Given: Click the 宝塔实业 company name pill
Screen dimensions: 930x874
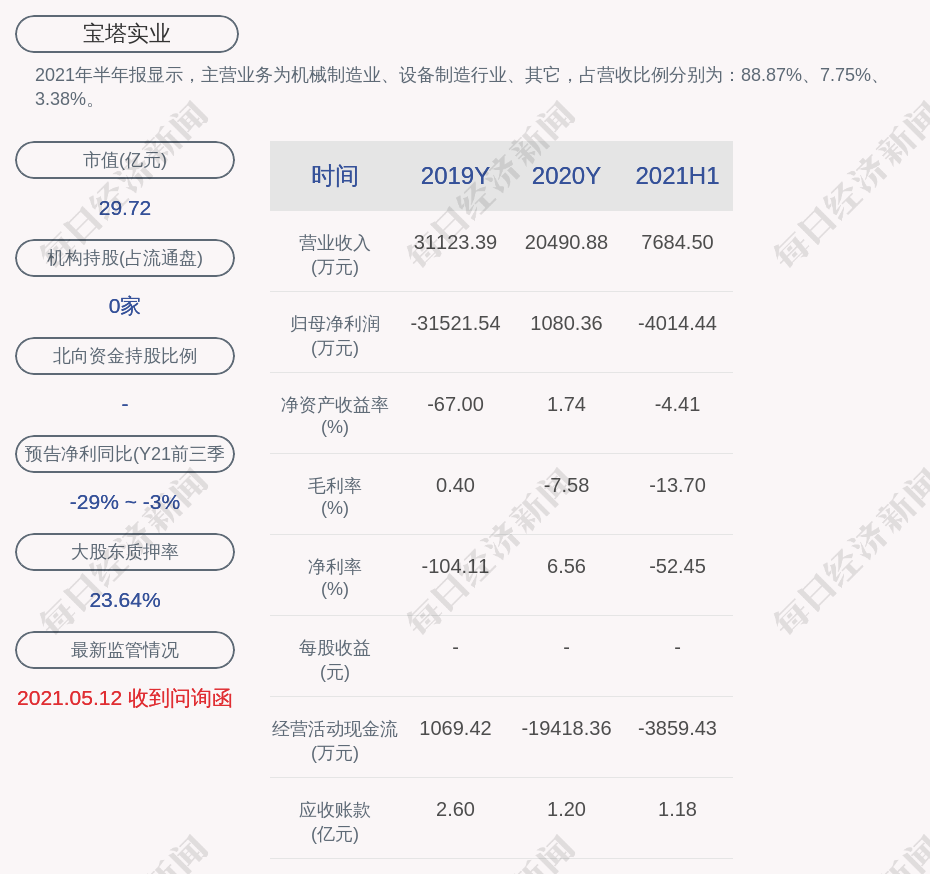Looking at the screenshot, I should (x=127, y=34).
